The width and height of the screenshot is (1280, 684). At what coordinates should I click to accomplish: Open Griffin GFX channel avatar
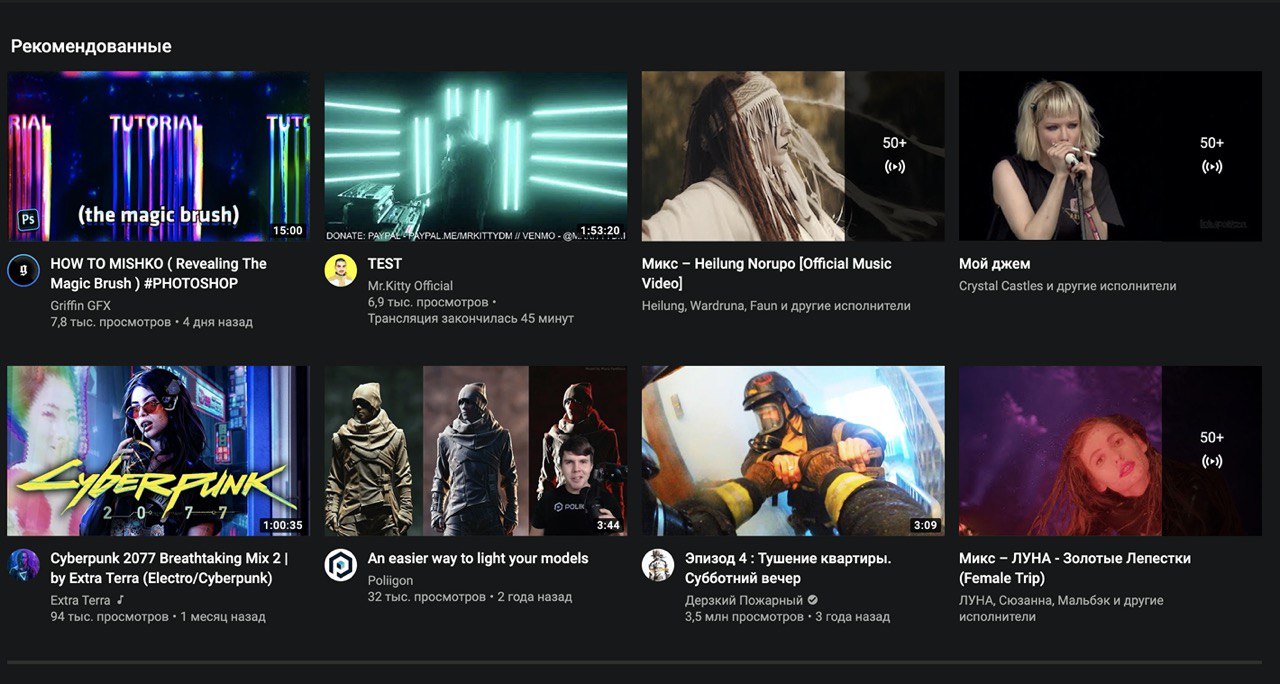point(23,271)
